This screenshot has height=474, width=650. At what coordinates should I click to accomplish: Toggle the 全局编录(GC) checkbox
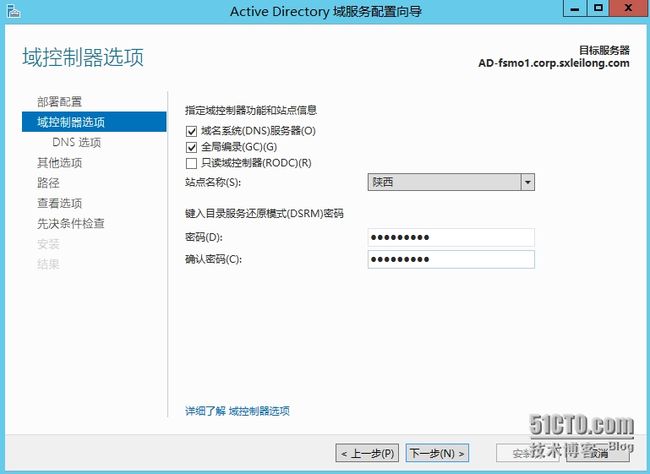[x=191, y=147]
